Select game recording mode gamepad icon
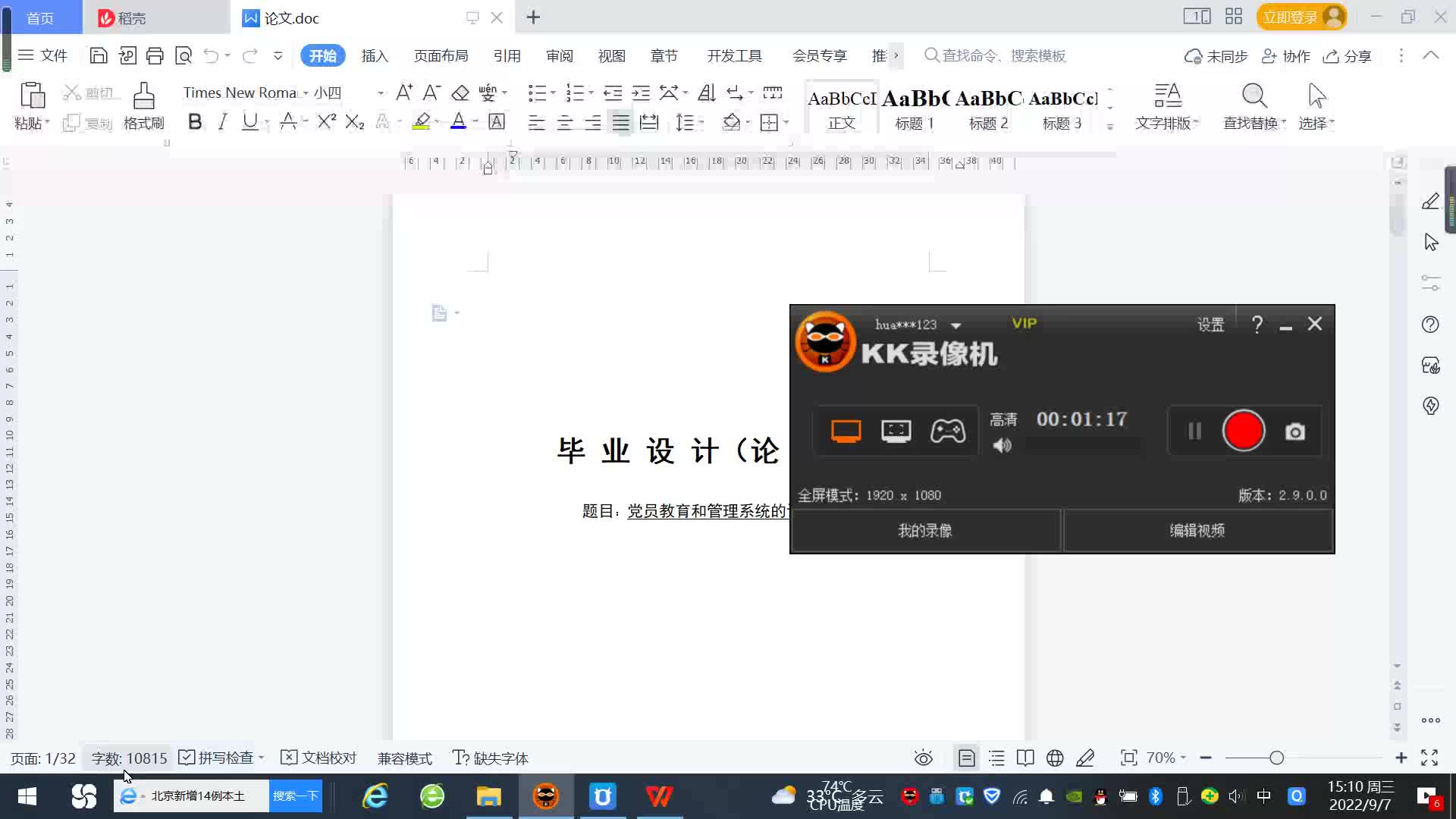 pyautogui.click(x=948, y=431)
